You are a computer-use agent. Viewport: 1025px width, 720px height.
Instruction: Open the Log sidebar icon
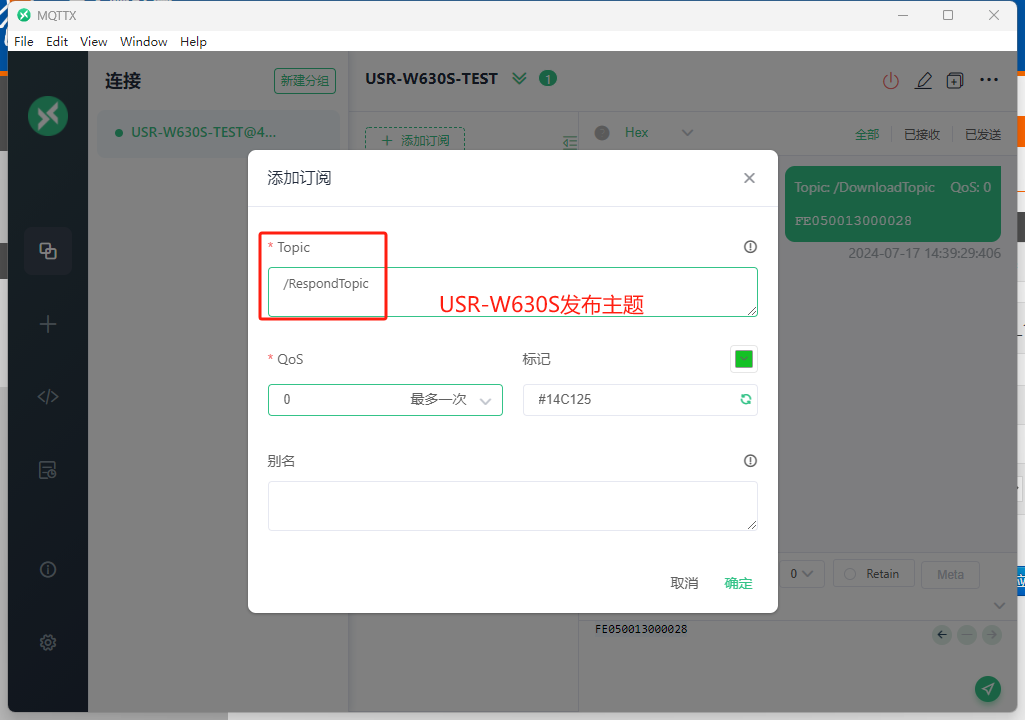click(x=48, y=470)
